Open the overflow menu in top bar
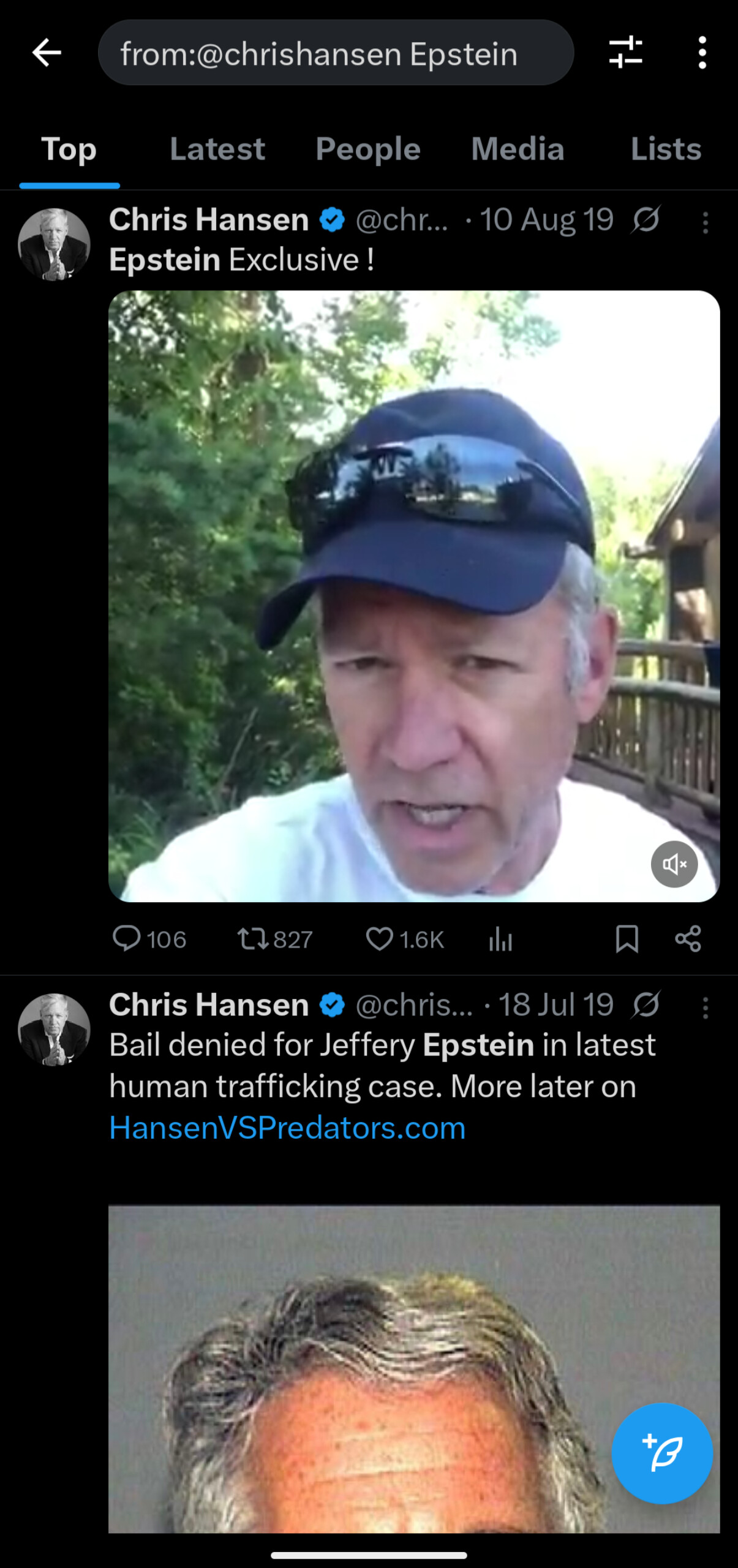 pos(702,53)
